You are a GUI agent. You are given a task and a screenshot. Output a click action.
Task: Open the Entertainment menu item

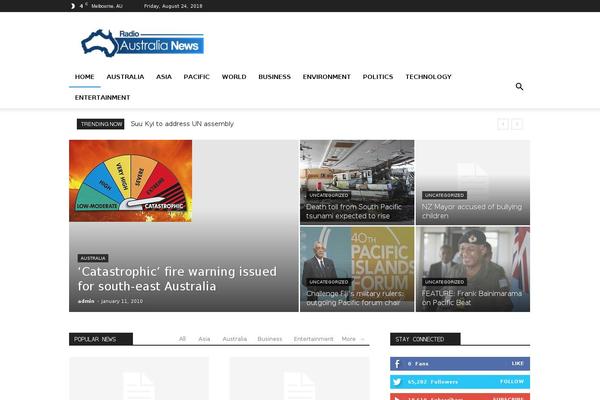coord(102,98)
